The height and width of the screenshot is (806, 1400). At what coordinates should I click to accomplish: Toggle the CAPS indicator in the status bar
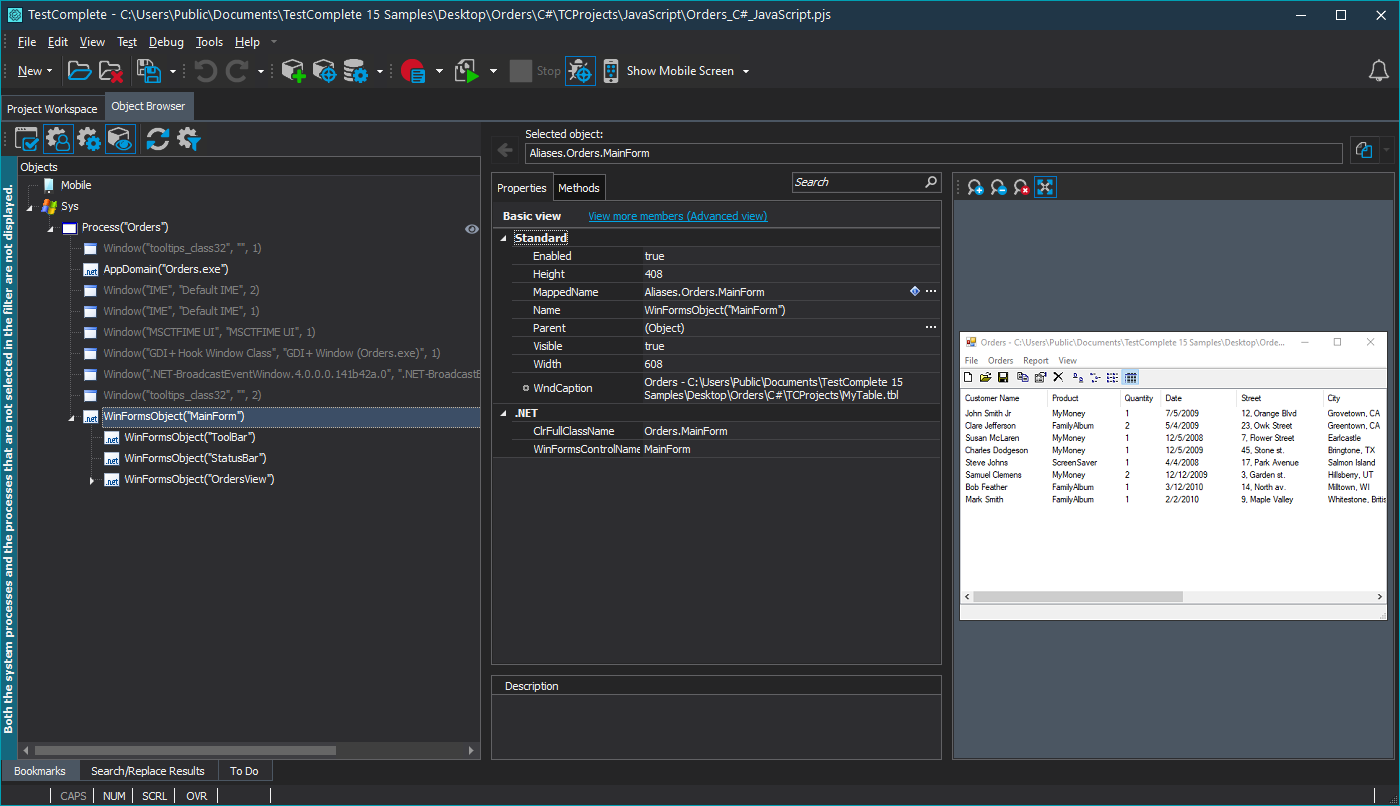click(72, 795)
